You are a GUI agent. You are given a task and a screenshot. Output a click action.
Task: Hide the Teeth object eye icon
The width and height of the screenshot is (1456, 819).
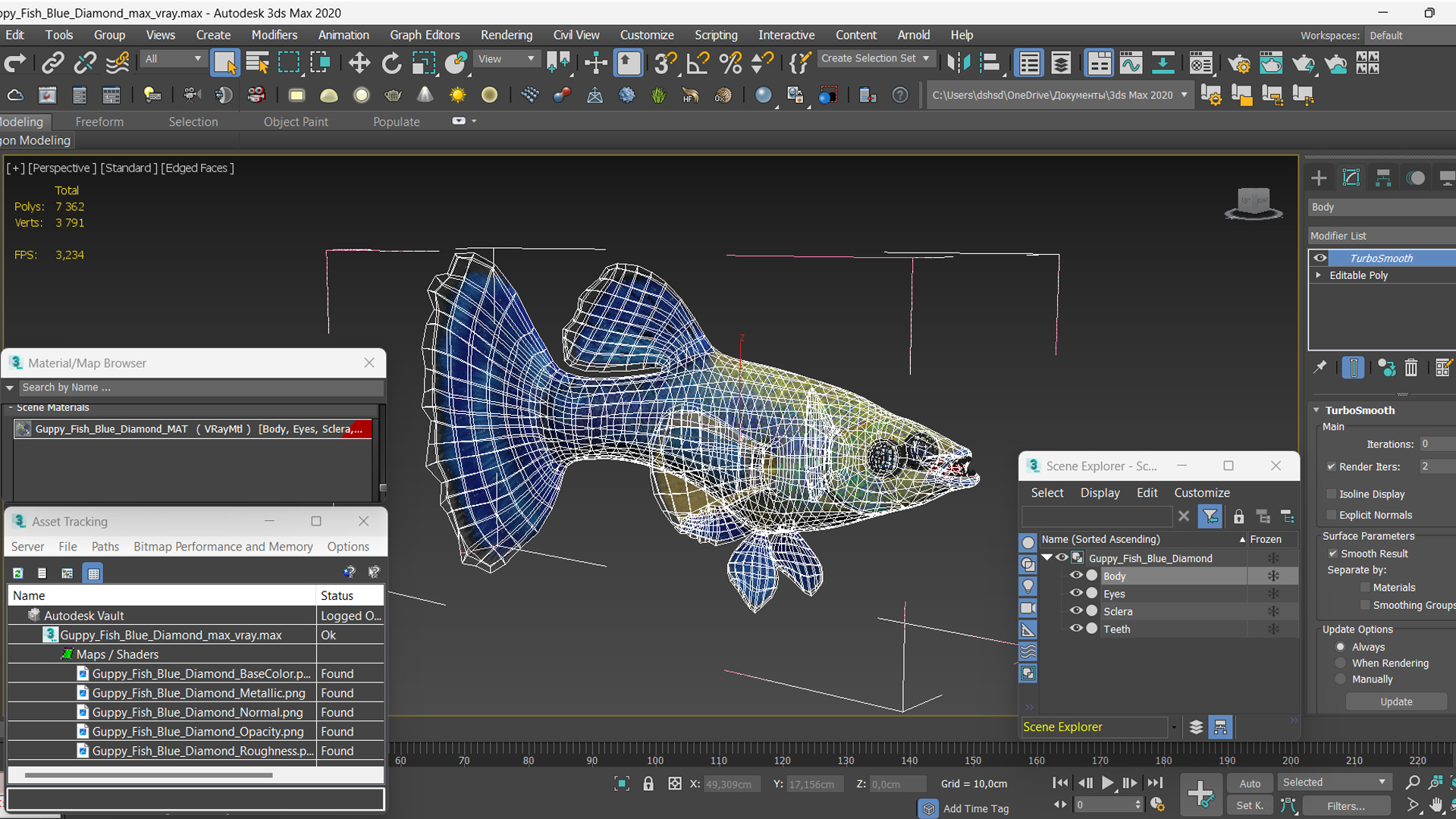[x=1075, y=628]
